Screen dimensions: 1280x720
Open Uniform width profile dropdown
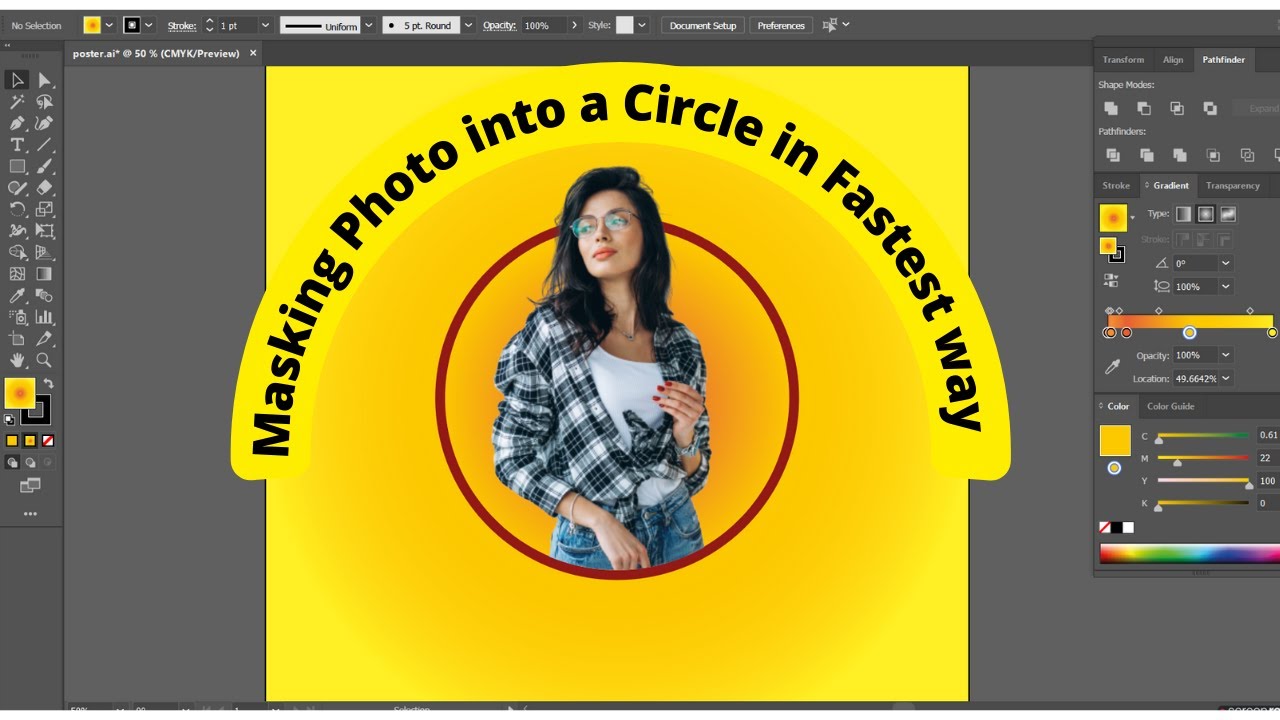point(369,25)
